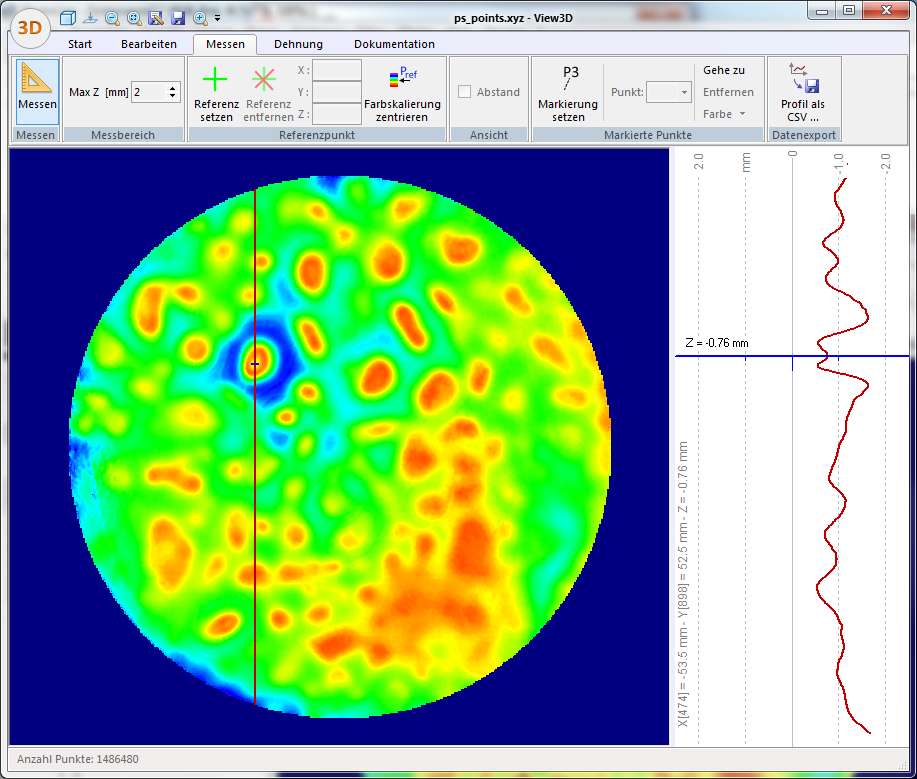Click the P3 Markierung setzen icon
917x779 pixels.
tap(569, 78)
